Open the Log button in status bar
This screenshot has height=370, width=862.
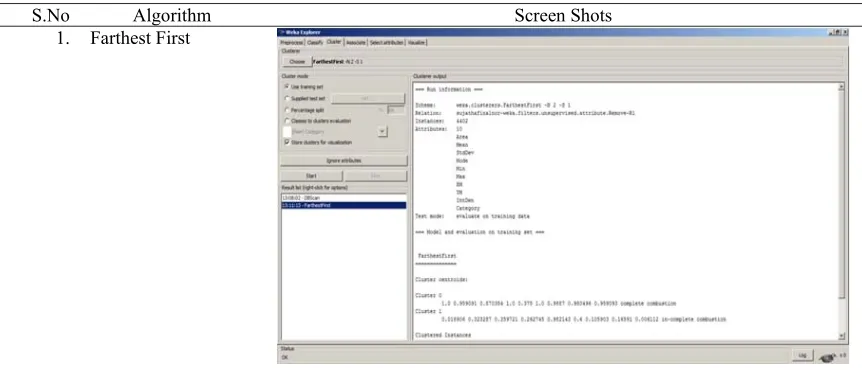802,355
